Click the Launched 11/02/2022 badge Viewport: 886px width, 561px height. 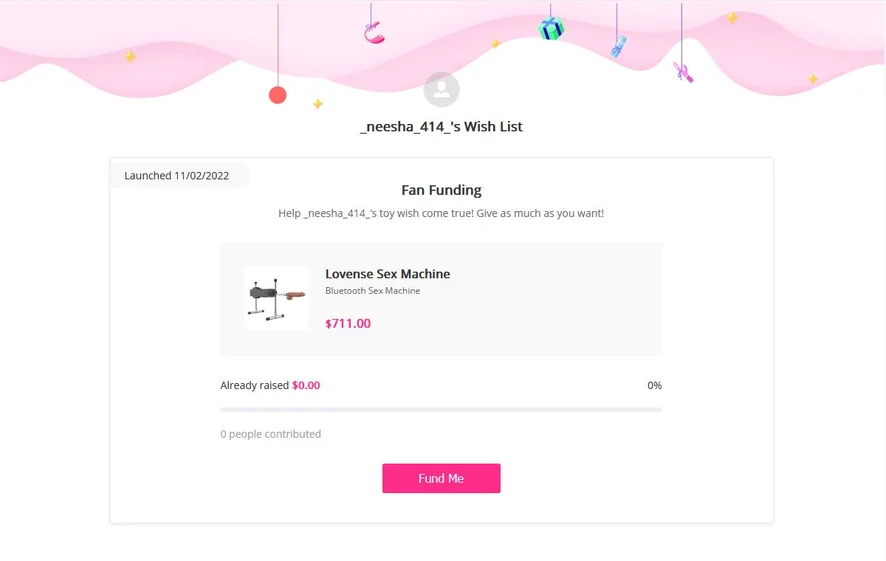point(177,176)
